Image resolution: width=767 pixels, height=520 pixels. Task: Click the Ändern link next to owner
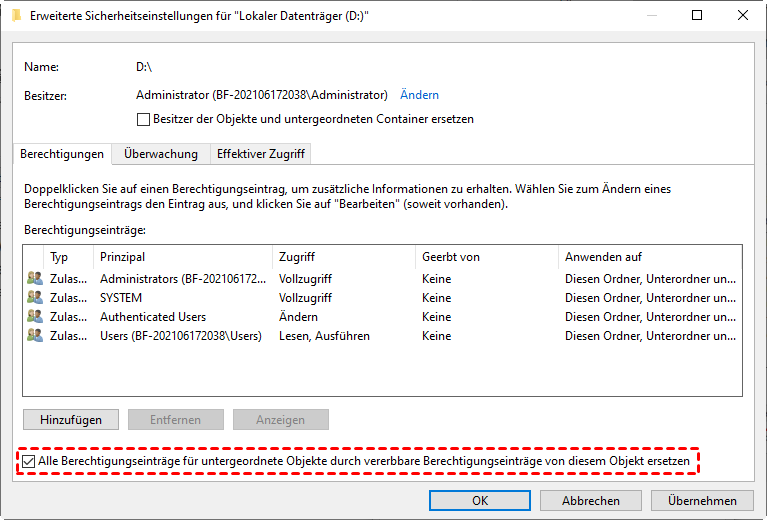click(419, 95)
